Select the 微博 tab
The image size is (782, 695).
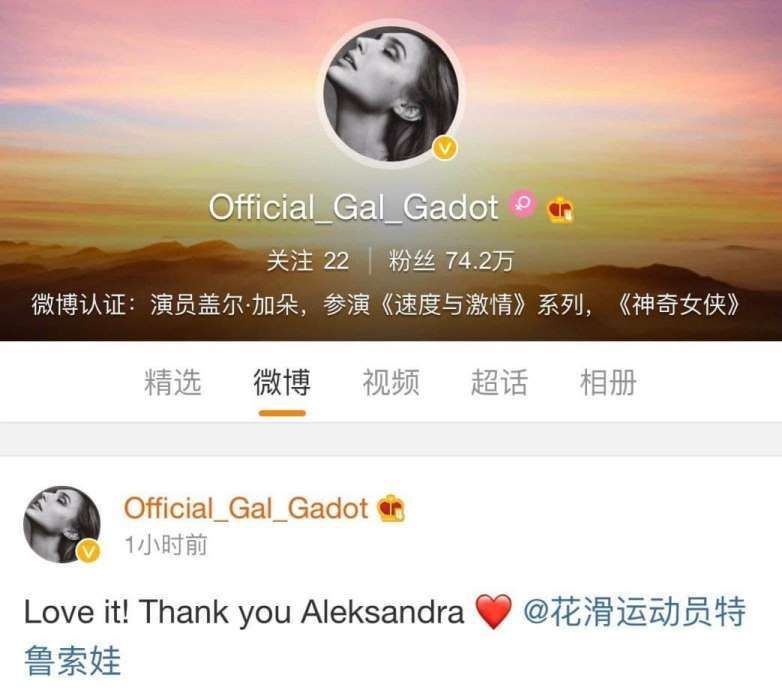pos(282,382)
